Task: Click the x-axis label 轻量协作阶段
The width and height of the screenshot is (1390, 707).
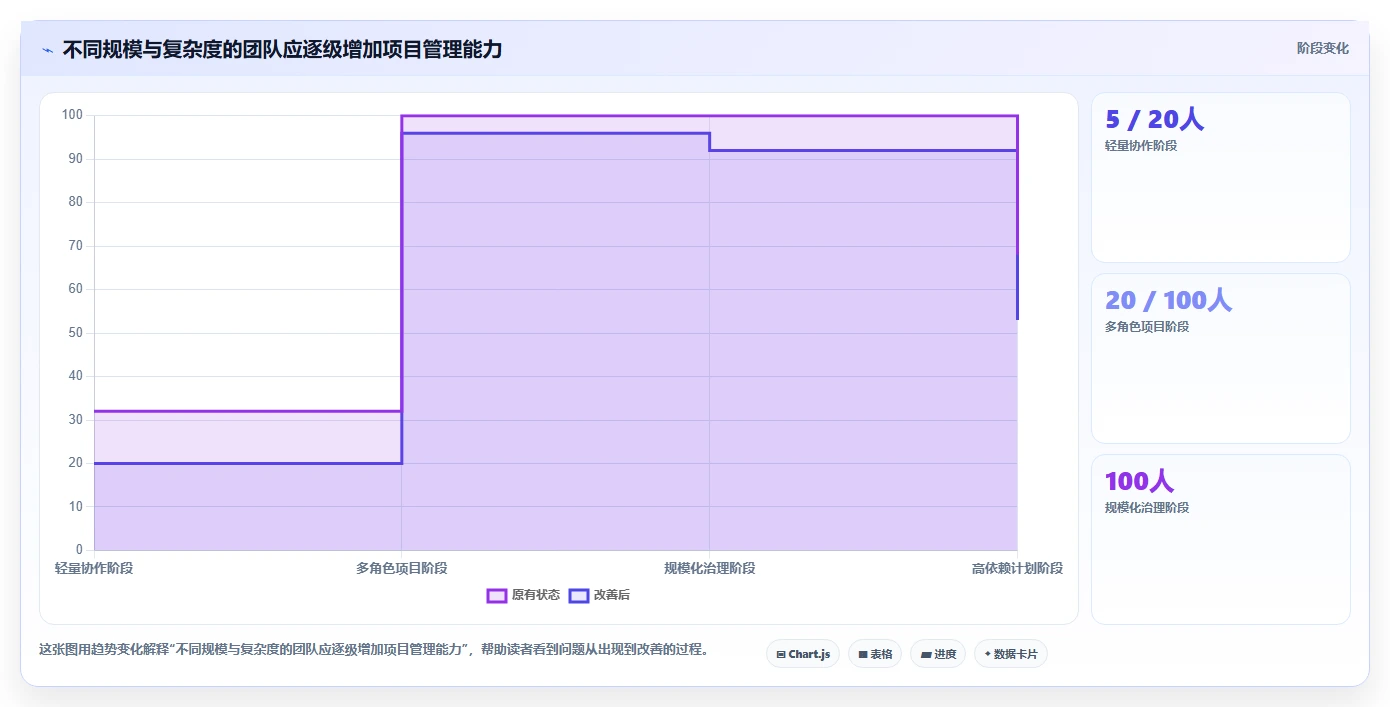Action: pos(94,568)
